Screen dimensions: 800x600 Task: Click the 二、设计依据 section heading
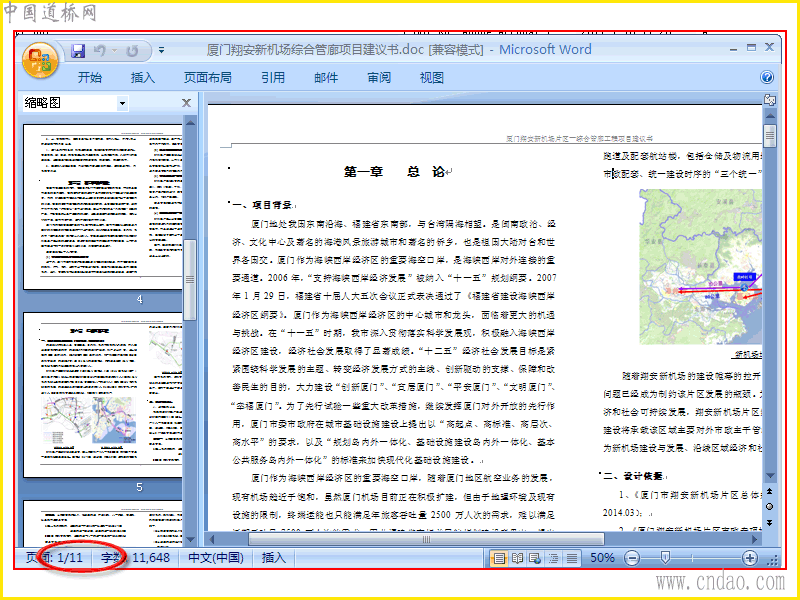(633, 476)
